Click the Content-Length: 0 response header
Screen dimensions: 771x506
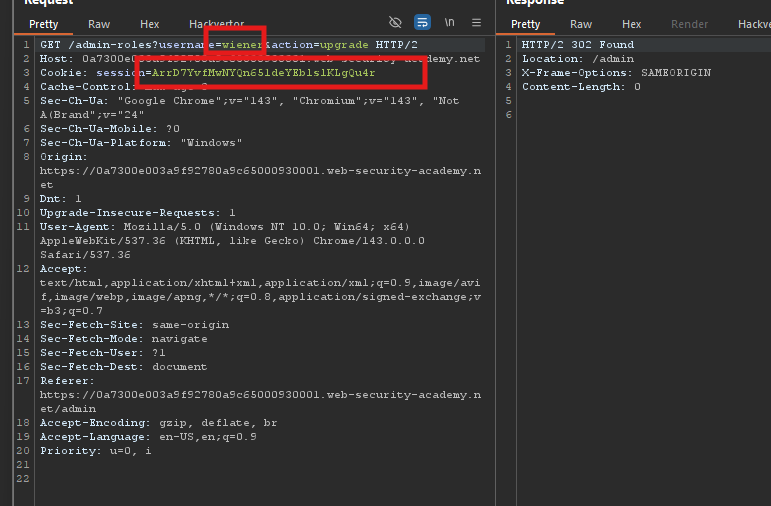[x=581, y=87]
